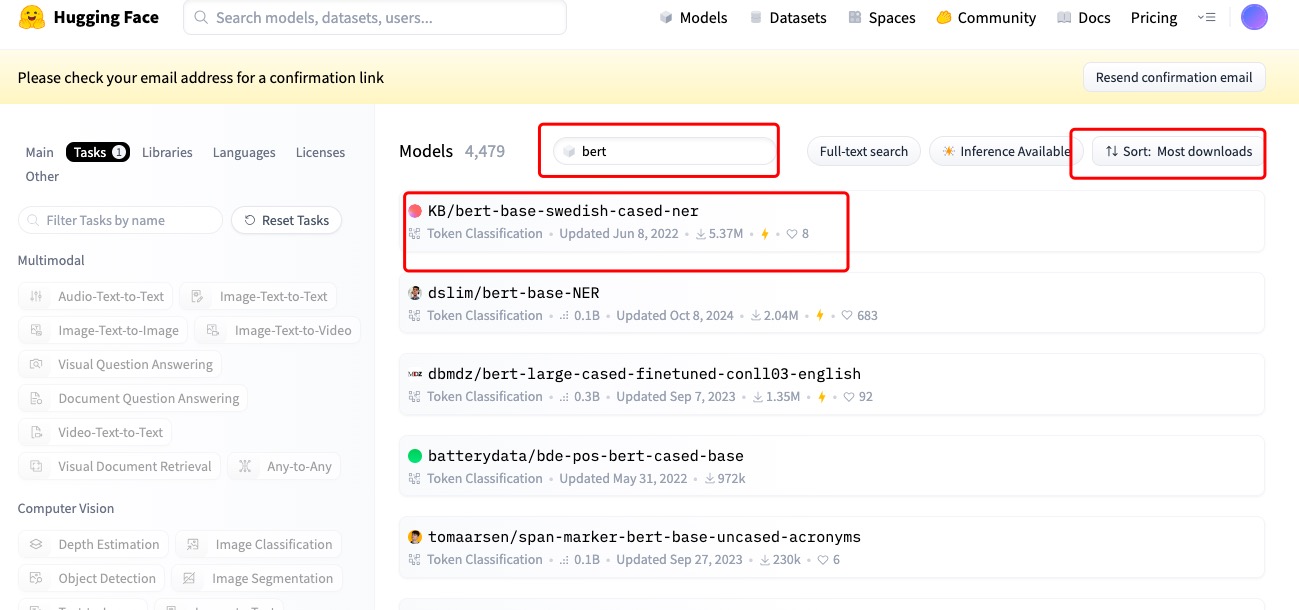Click the Visual Question Answering icon
The height and width of the screenshot is (610, 1299).
[36, 365]
